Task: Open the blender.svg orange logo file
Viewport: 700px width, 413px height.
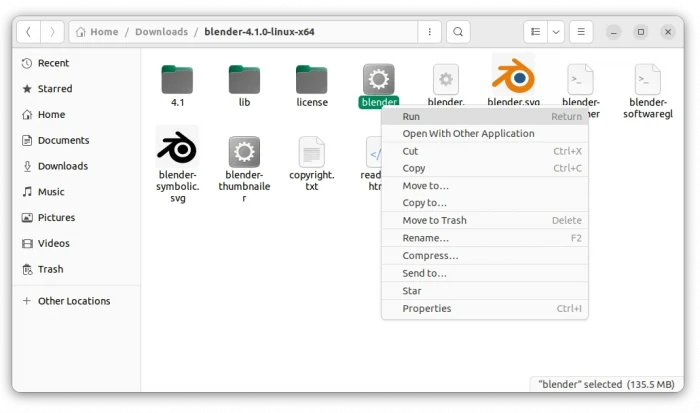Action: coord(513,75)
